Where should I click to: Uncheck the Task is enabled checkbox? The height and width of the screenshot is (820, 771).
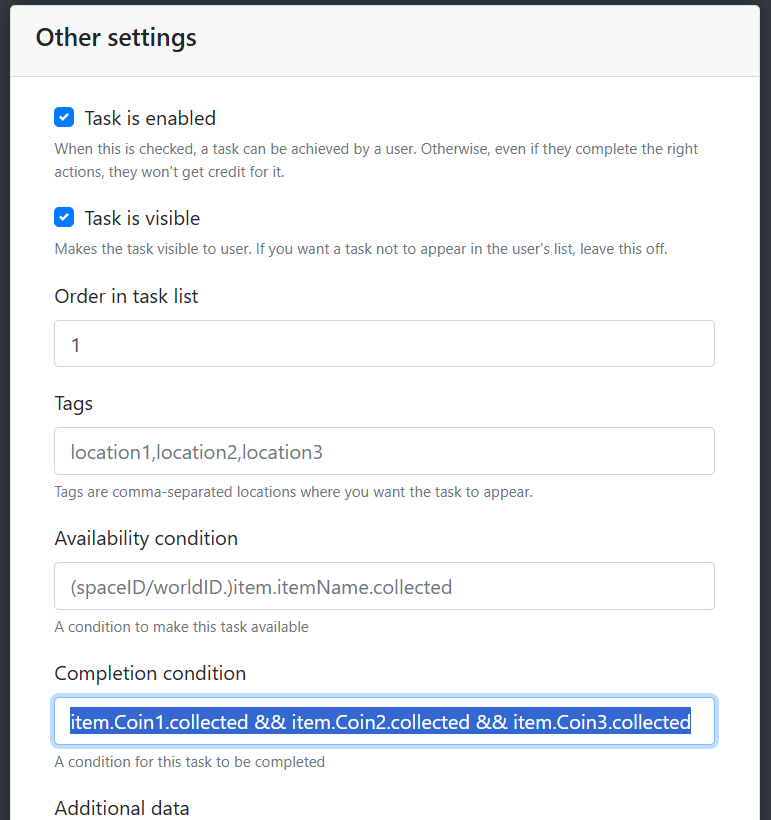click(64, 118)
